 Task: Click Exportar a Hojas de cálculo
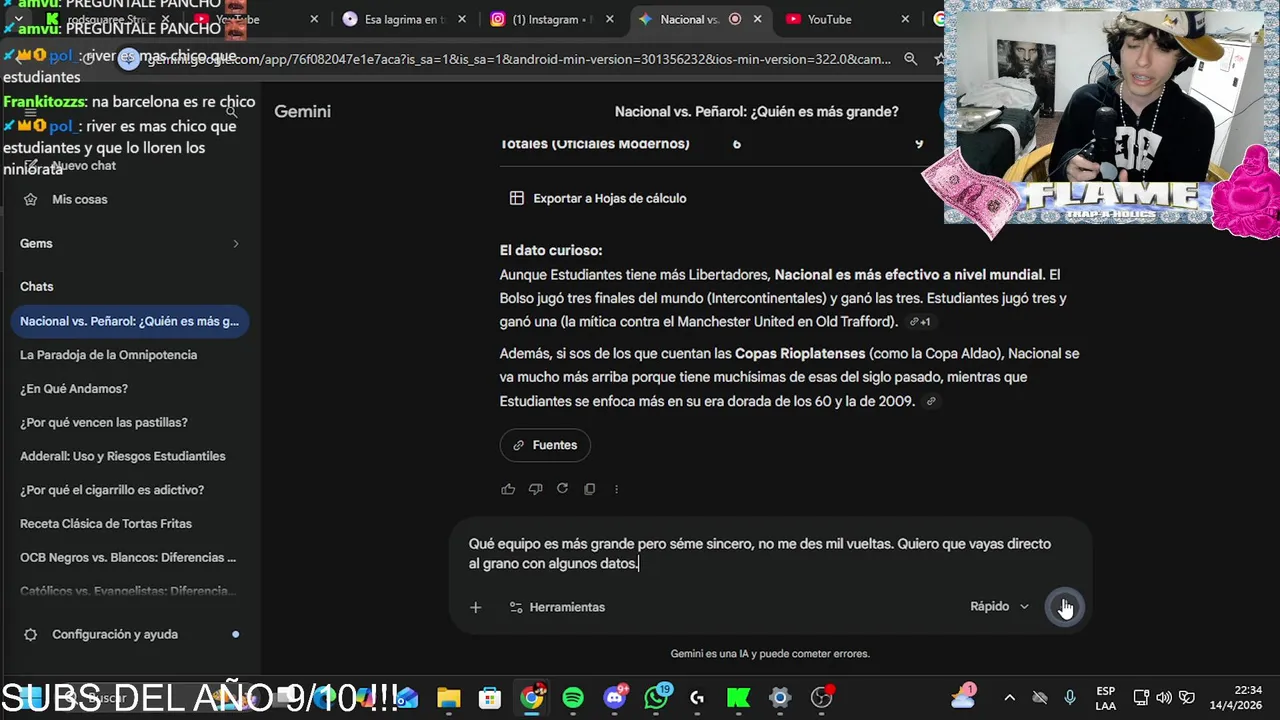pos(598,198)
